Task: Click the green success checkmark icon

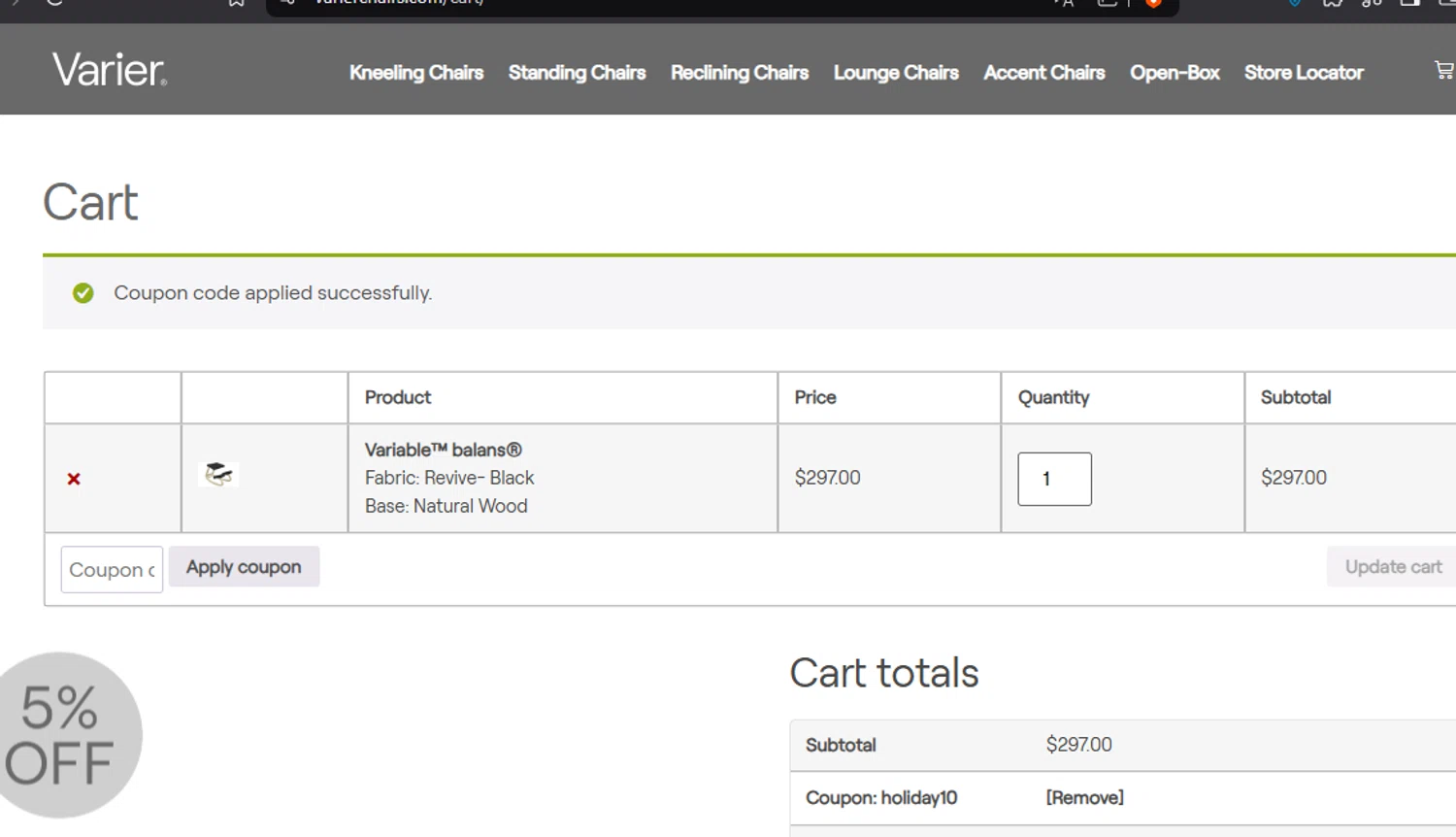Action: coord(83,293)
